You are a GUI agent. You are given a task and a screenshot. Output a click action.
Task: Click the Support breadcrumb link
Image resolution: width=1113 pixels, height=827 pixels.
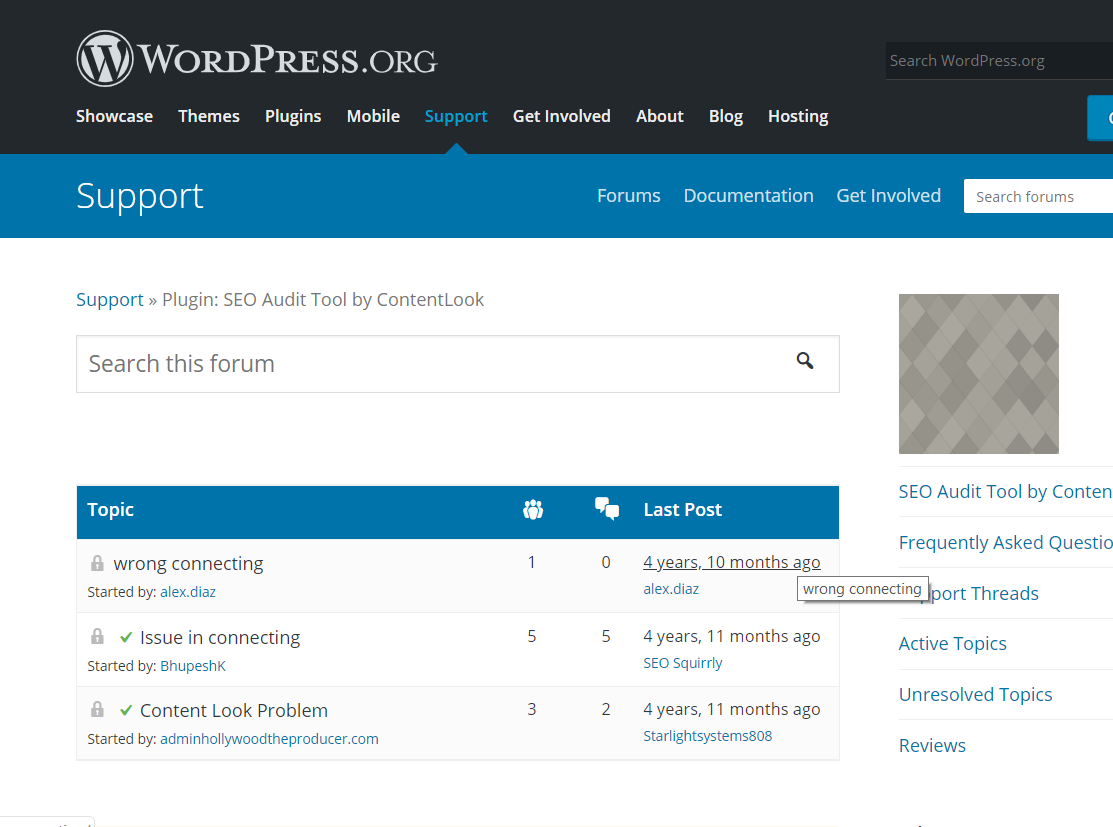click(x=110, y=300)
